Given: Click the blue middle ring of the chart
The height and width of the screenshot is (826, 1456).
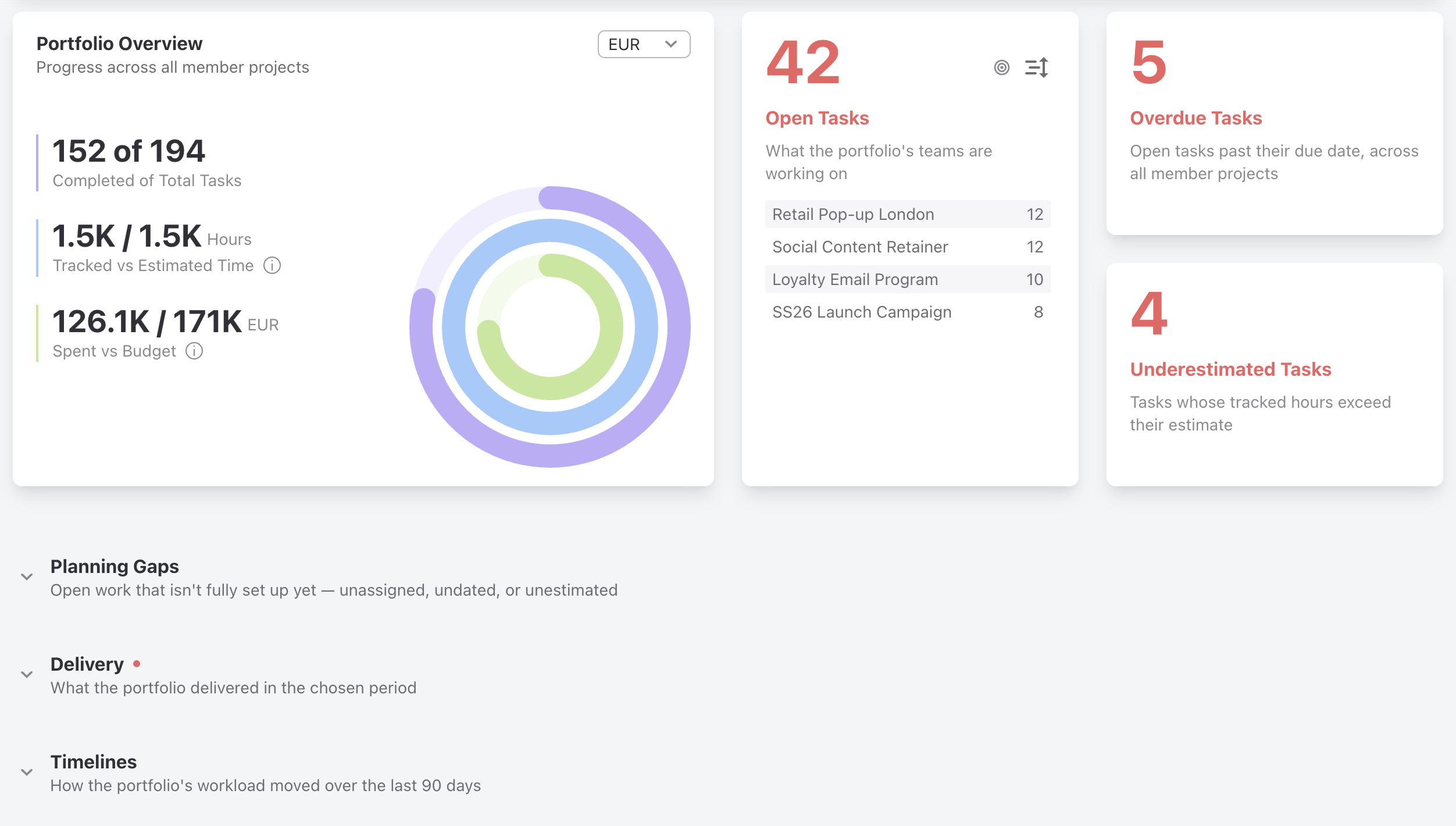Looking at the screenshot, I should (647, 327).
